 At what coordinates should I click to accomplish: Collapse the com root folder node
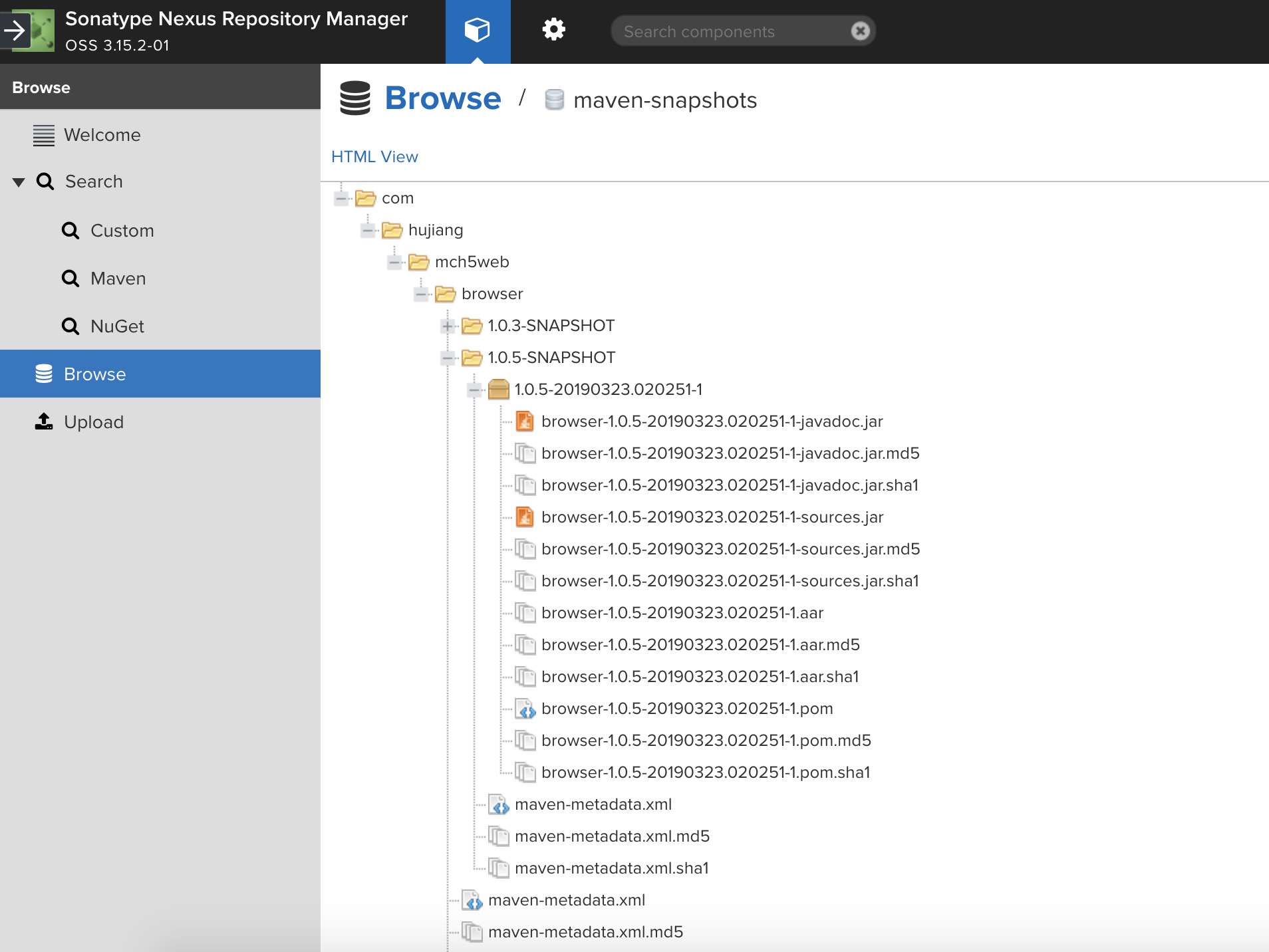(341, 198)
